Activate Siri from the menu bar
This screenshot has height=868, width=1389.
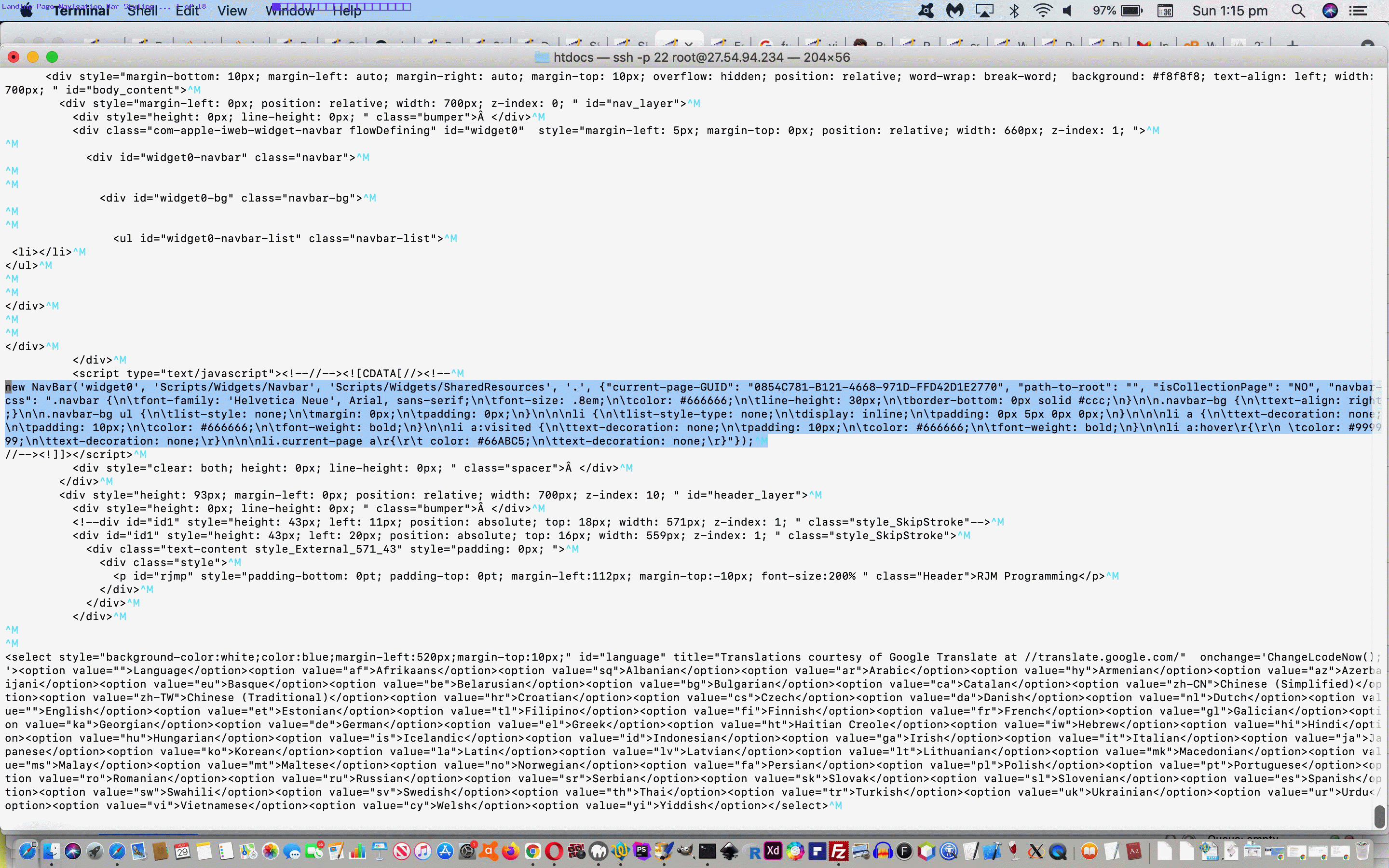click(x=1330, y=11)
